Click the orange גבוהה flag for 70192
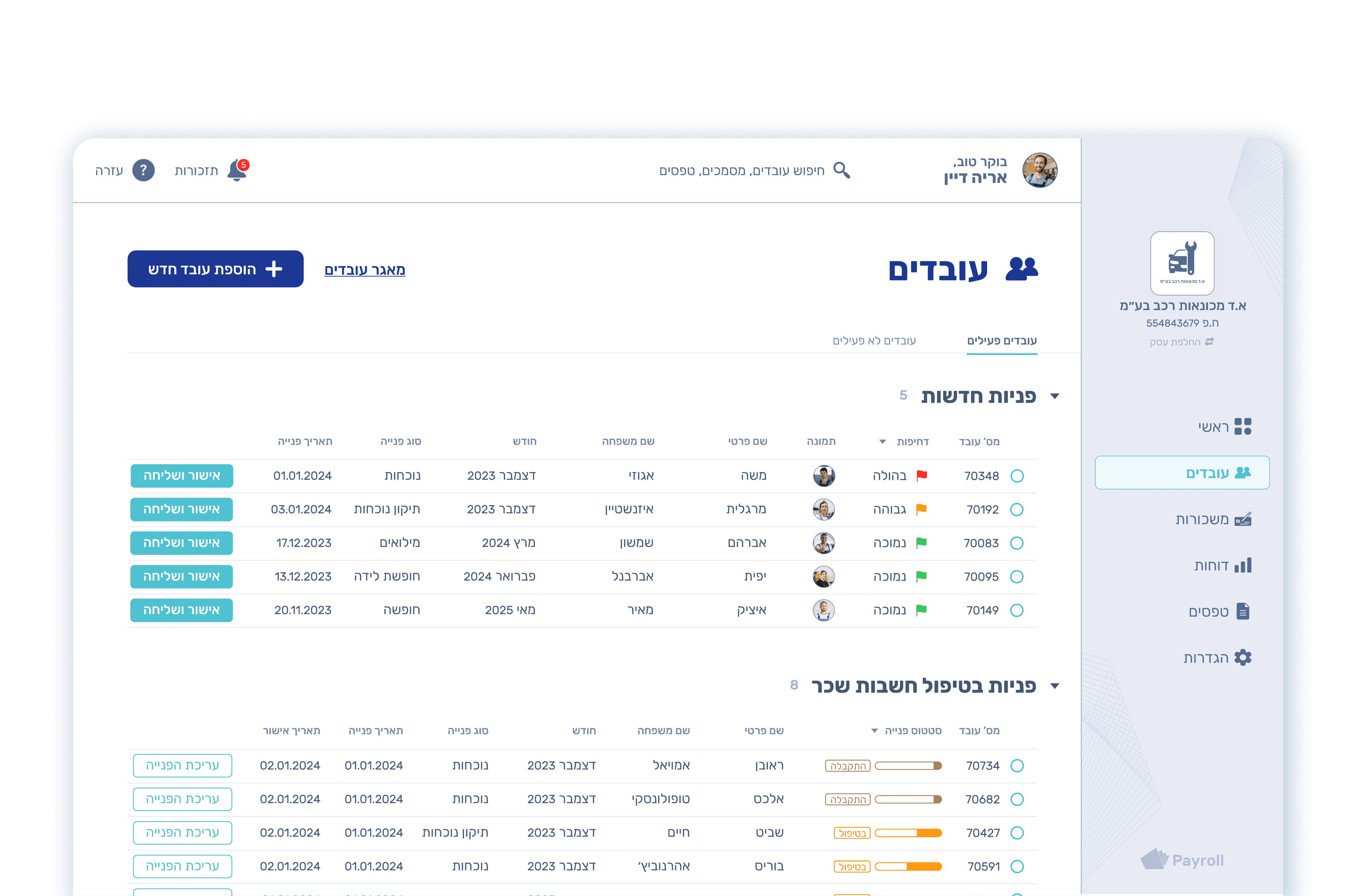 pyautogui.click(x=921, y=510)
